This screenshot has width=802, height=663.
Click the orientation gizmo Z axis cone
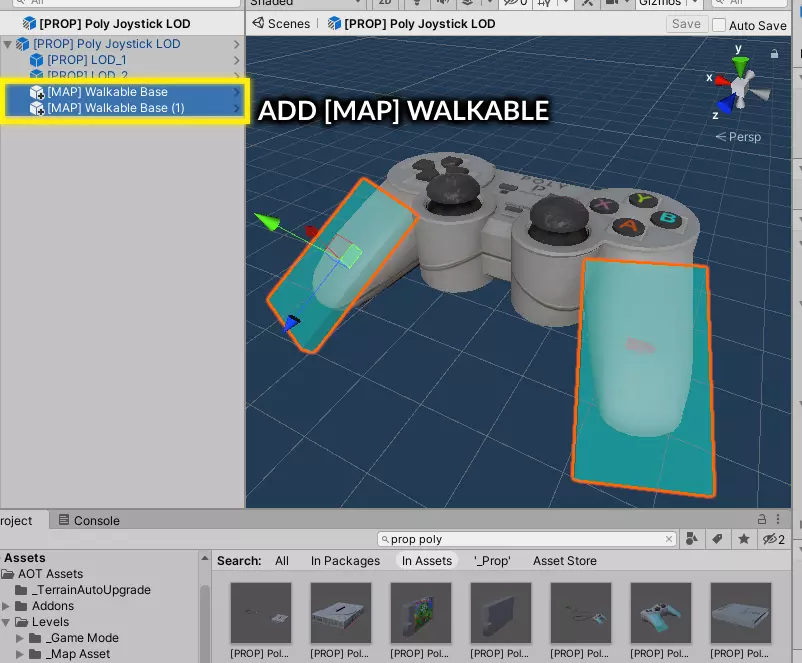click(x=726, y=104)
